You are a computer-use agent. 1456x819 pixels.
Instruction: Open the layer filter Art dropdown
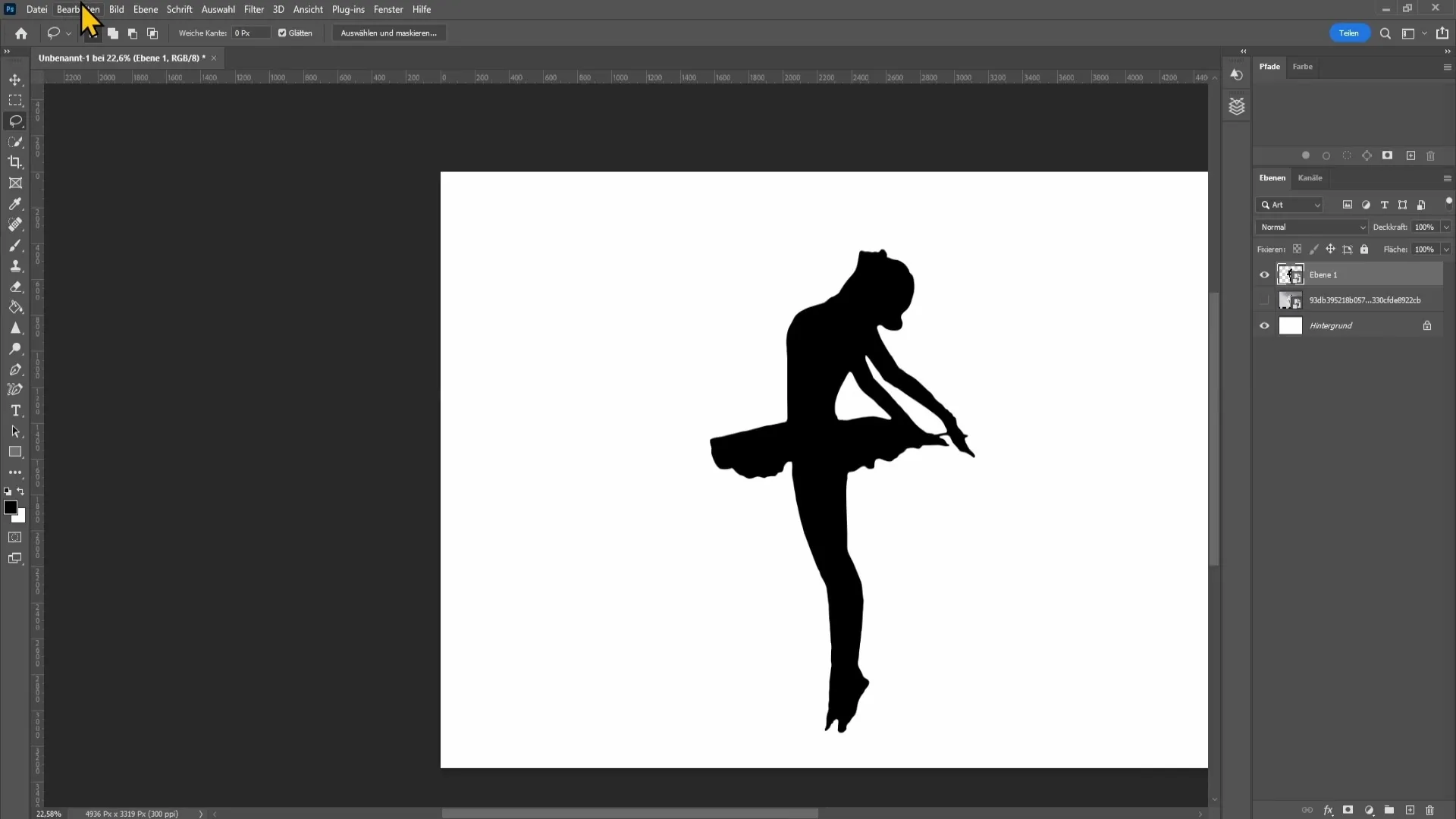(1290, 206)
